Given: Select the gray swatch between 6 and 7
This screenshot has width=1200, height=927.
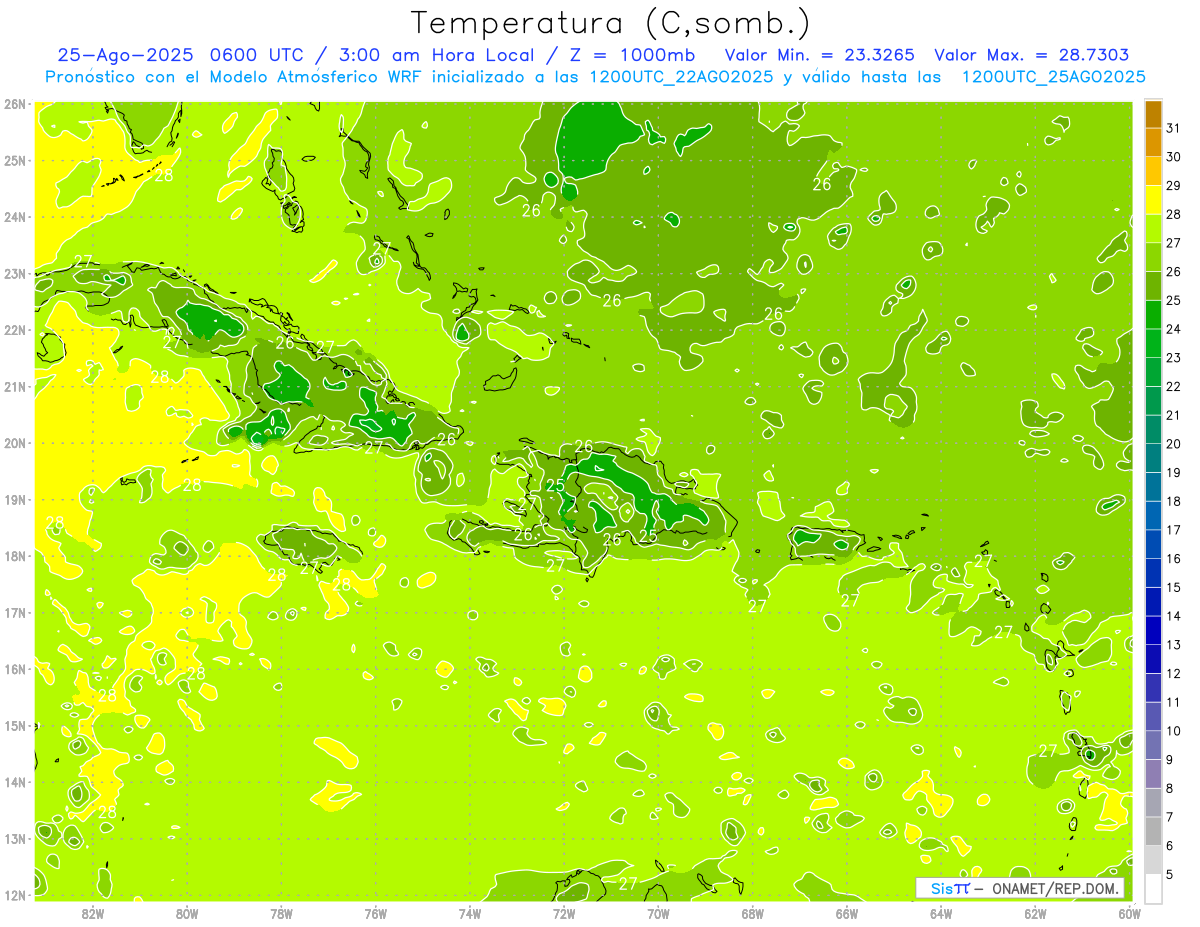Looking at the screenshot, I should 1153,831.
